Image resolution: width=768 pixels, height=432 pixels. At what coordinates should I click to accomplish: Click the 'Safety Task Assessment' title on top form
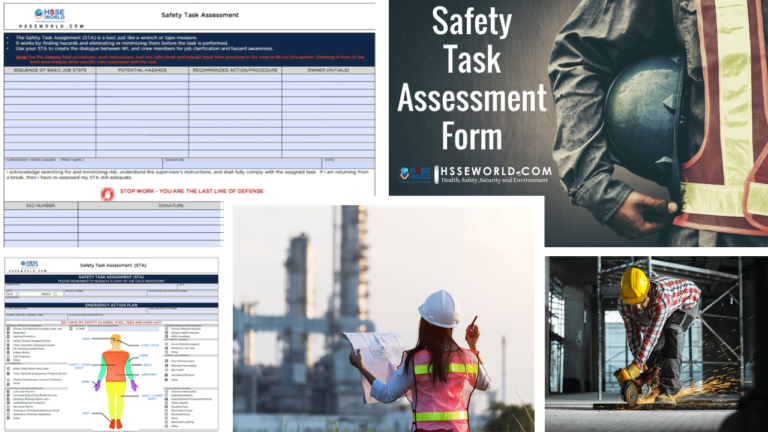click(200, 15)
